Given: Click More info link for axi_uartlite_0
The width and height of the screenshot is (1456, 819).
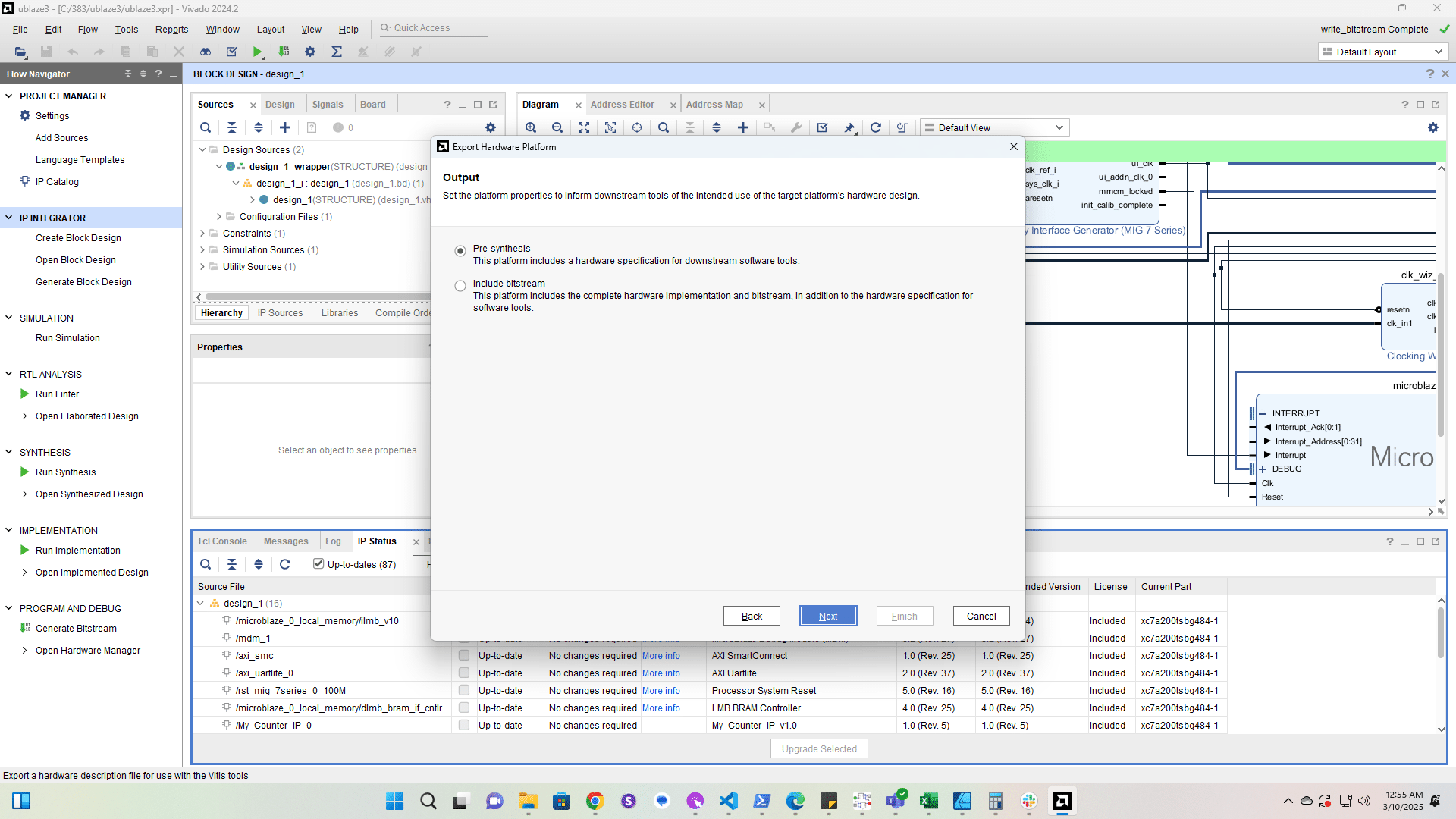Looking at the screenshot, I should coord(661,673).
